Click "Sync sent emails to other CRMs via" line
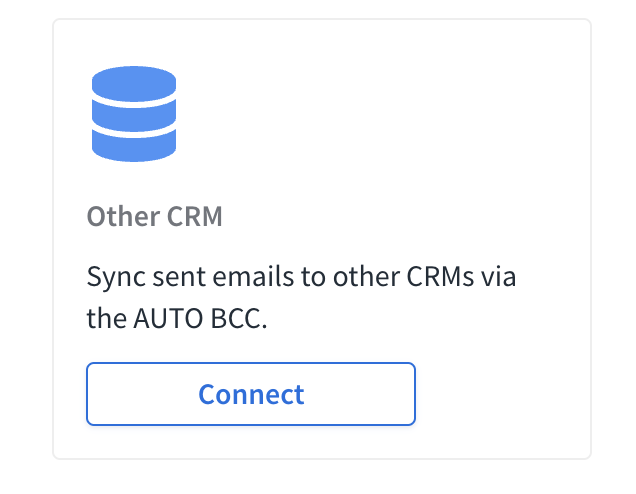 tap(301, 277)
